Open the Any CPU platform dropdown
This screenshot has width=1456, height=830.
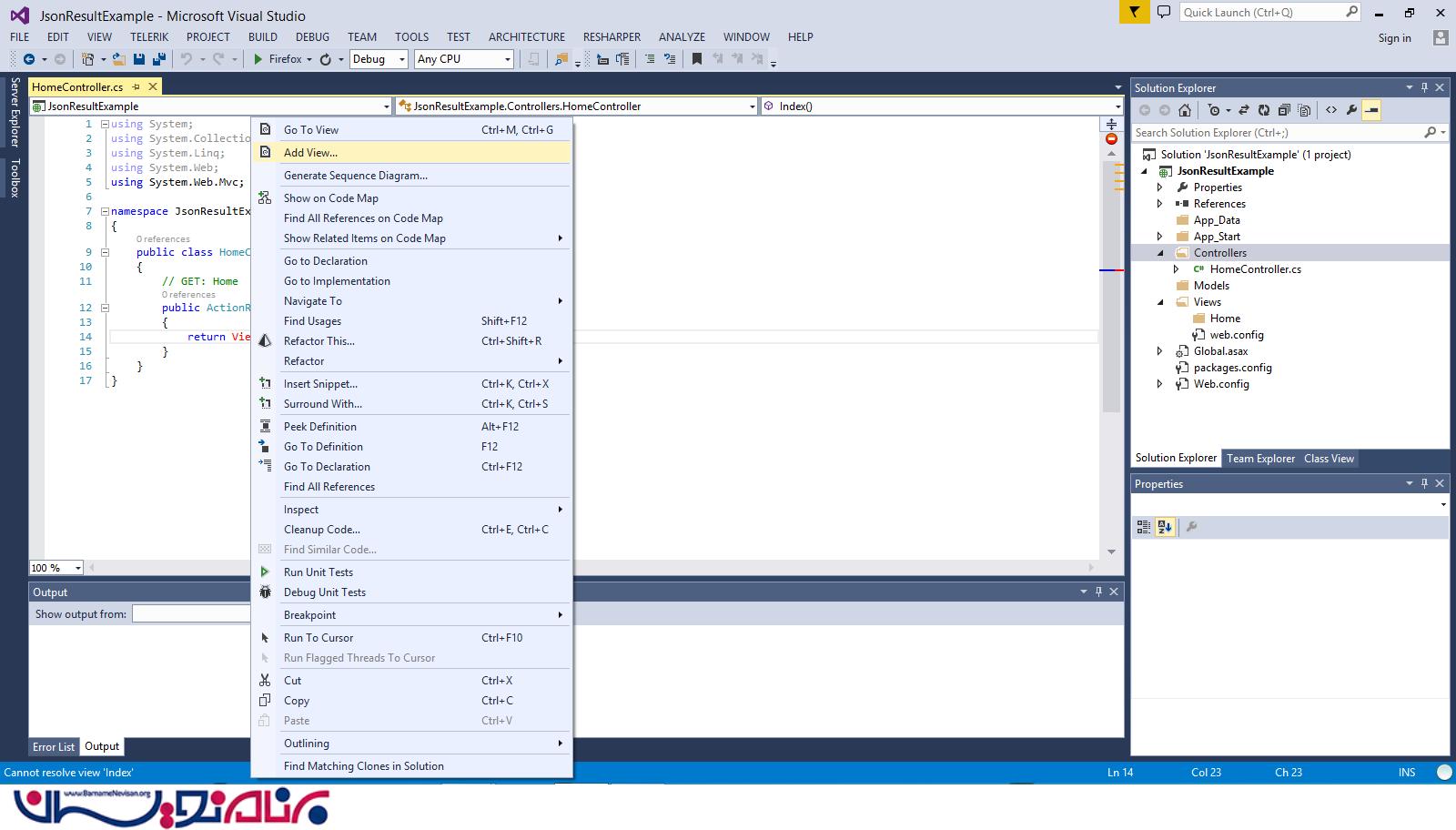(x=463, y=59)
